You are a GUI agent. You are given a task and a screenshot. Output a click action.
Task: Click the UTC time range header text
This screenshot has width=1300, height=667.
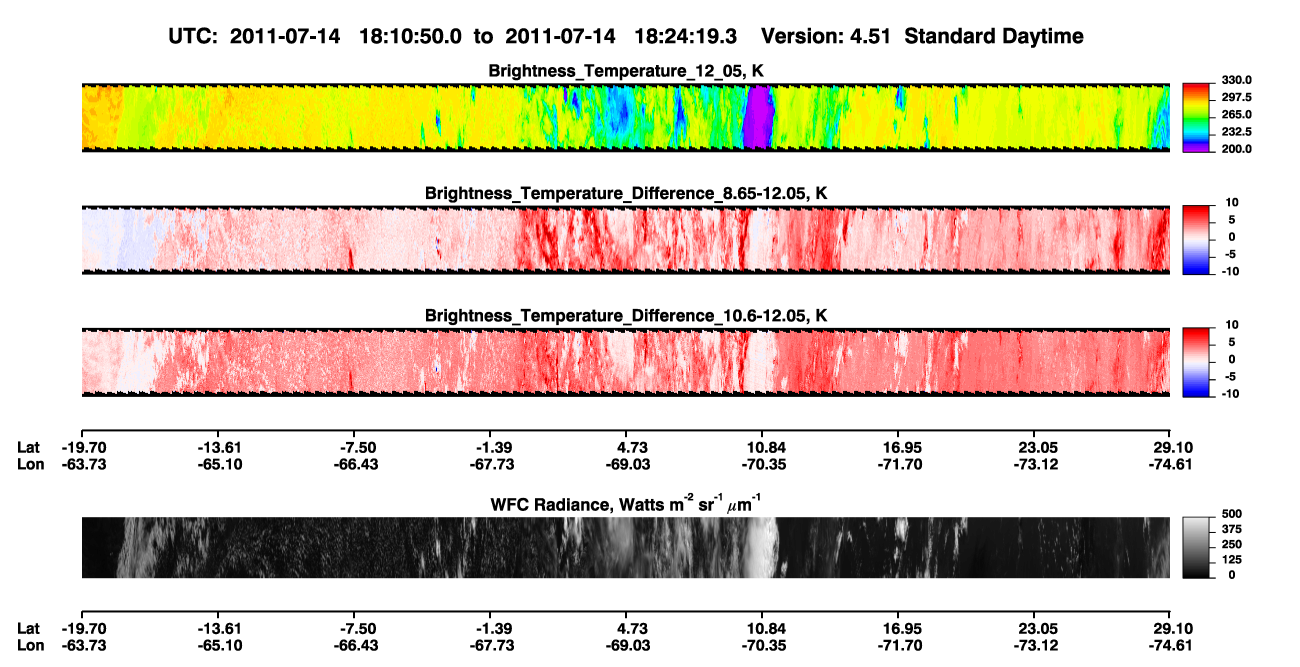click(456, 36)
